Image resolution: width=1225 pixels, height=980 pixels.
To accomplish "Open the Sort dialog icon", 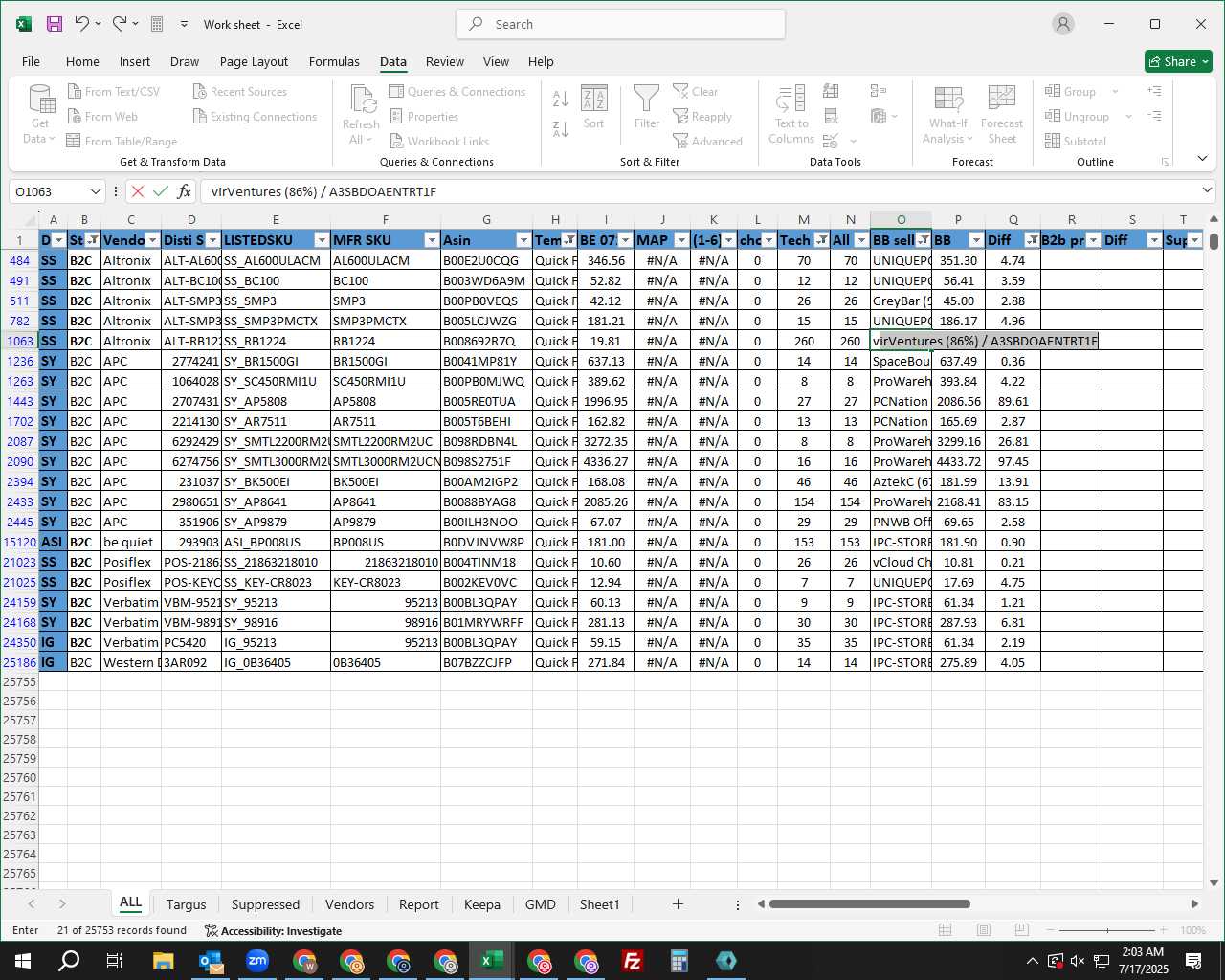I will click(594, 106).
